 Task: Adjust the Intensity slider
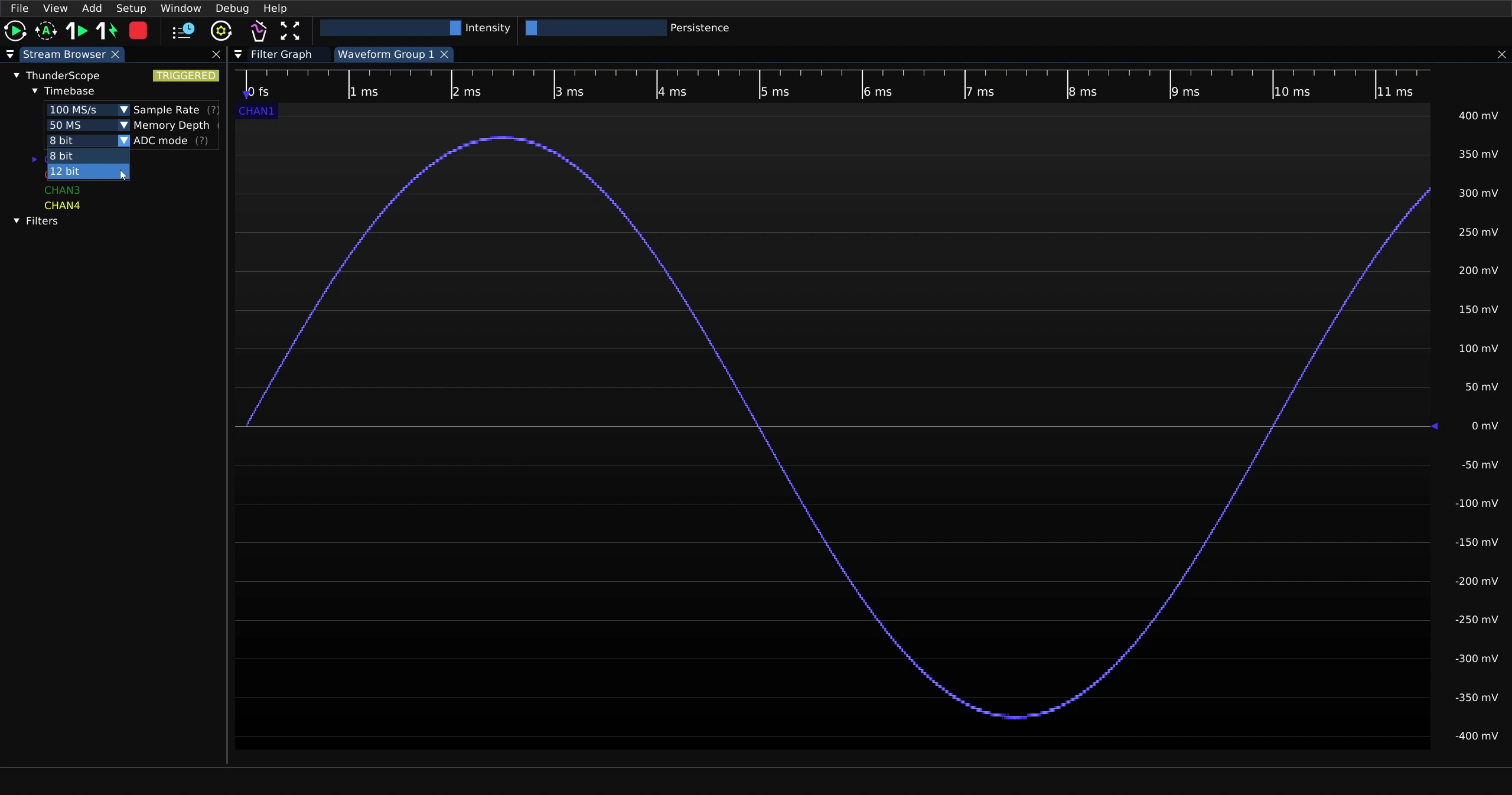(390, 28)
